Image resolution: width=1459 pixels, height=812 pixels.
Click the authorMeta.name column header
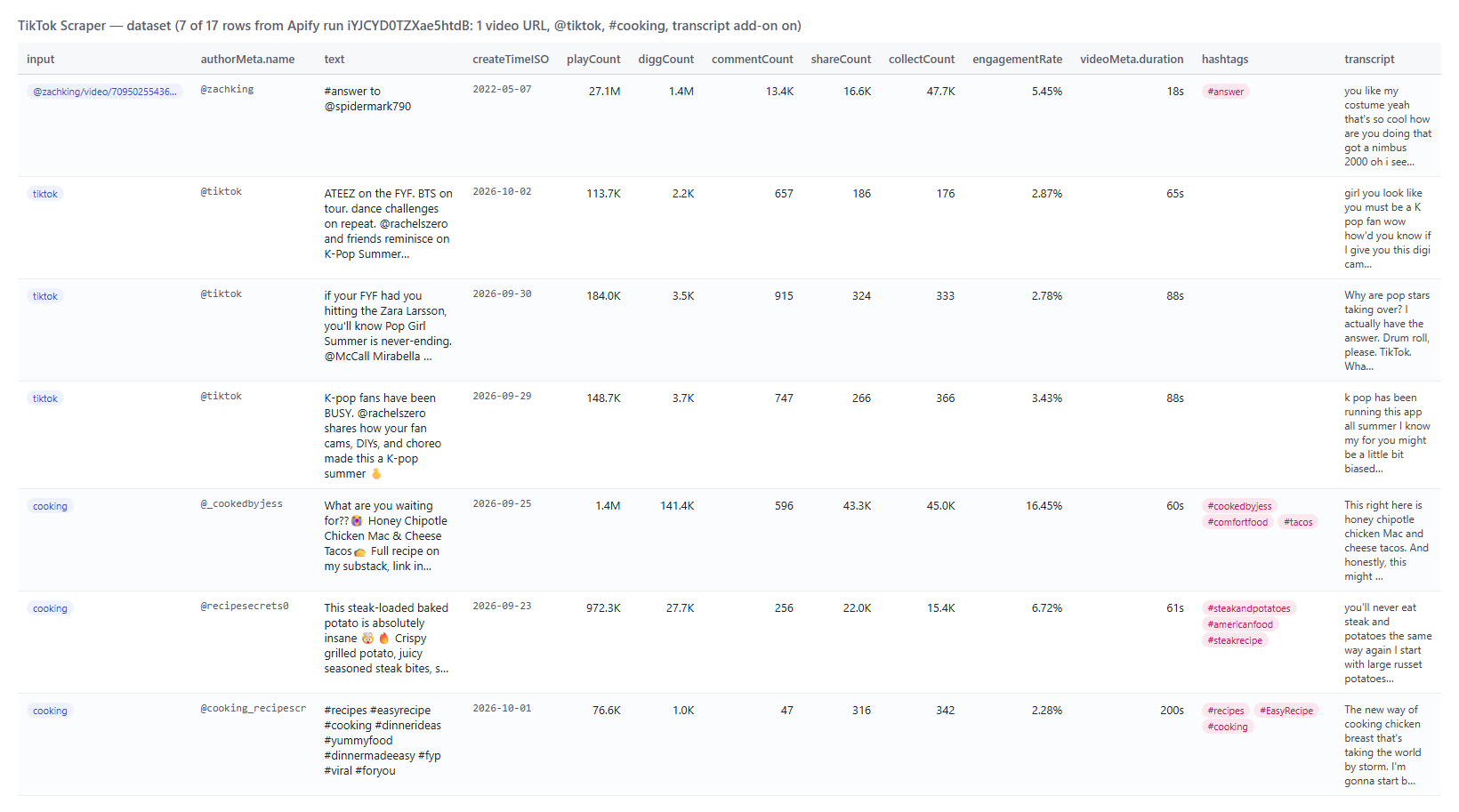coord(247,60)
